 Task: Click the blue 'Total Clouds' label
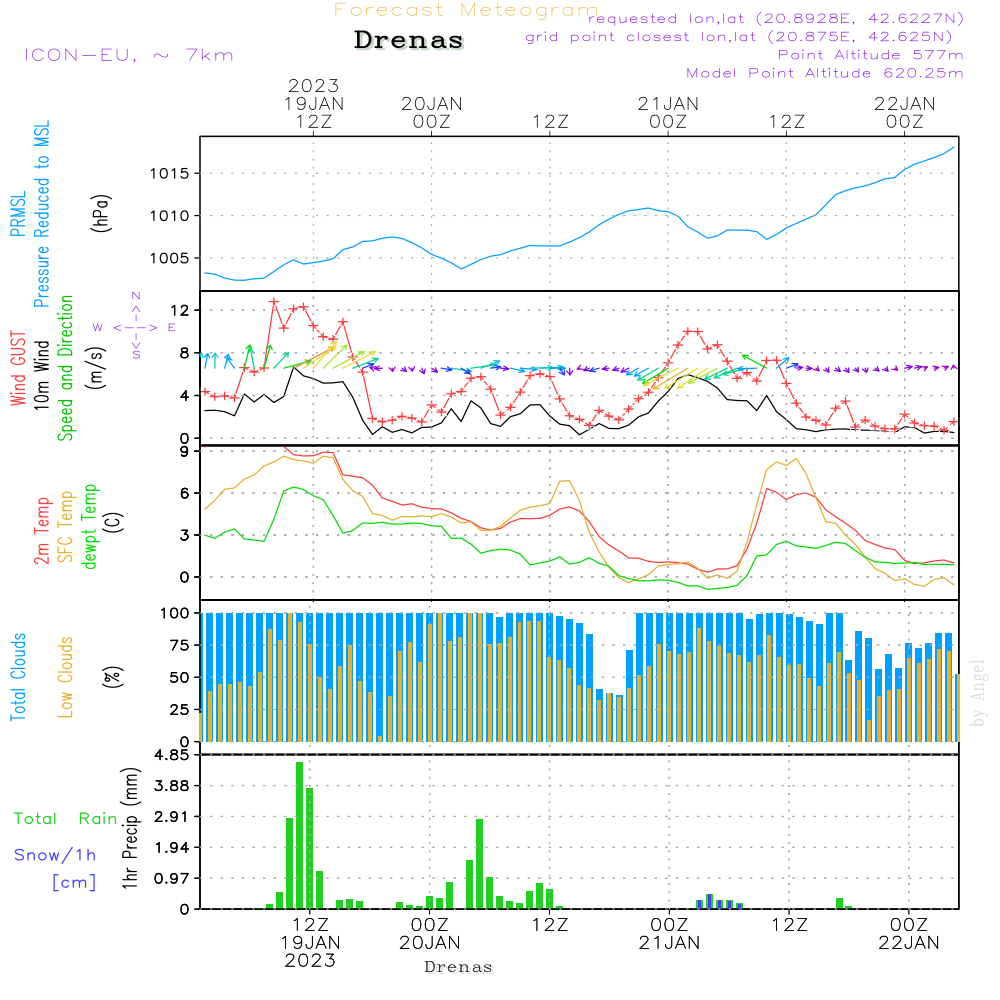pos(18,677)
